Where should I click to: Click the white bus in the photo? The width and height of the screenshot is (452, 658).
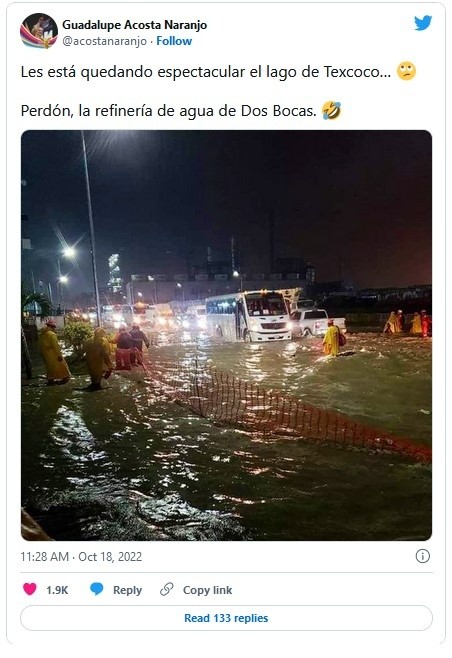[249, 316]
